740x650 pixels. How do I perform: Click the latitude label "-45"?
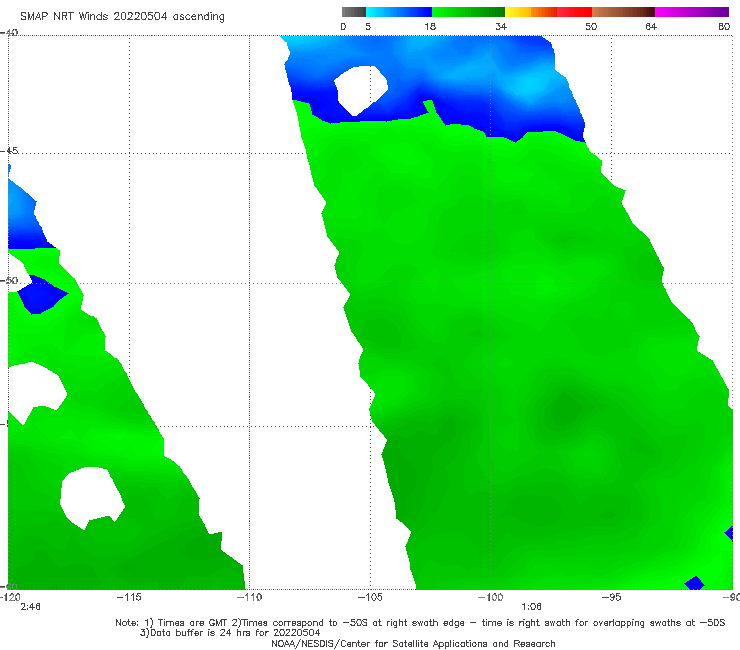(x=9, y=151)
